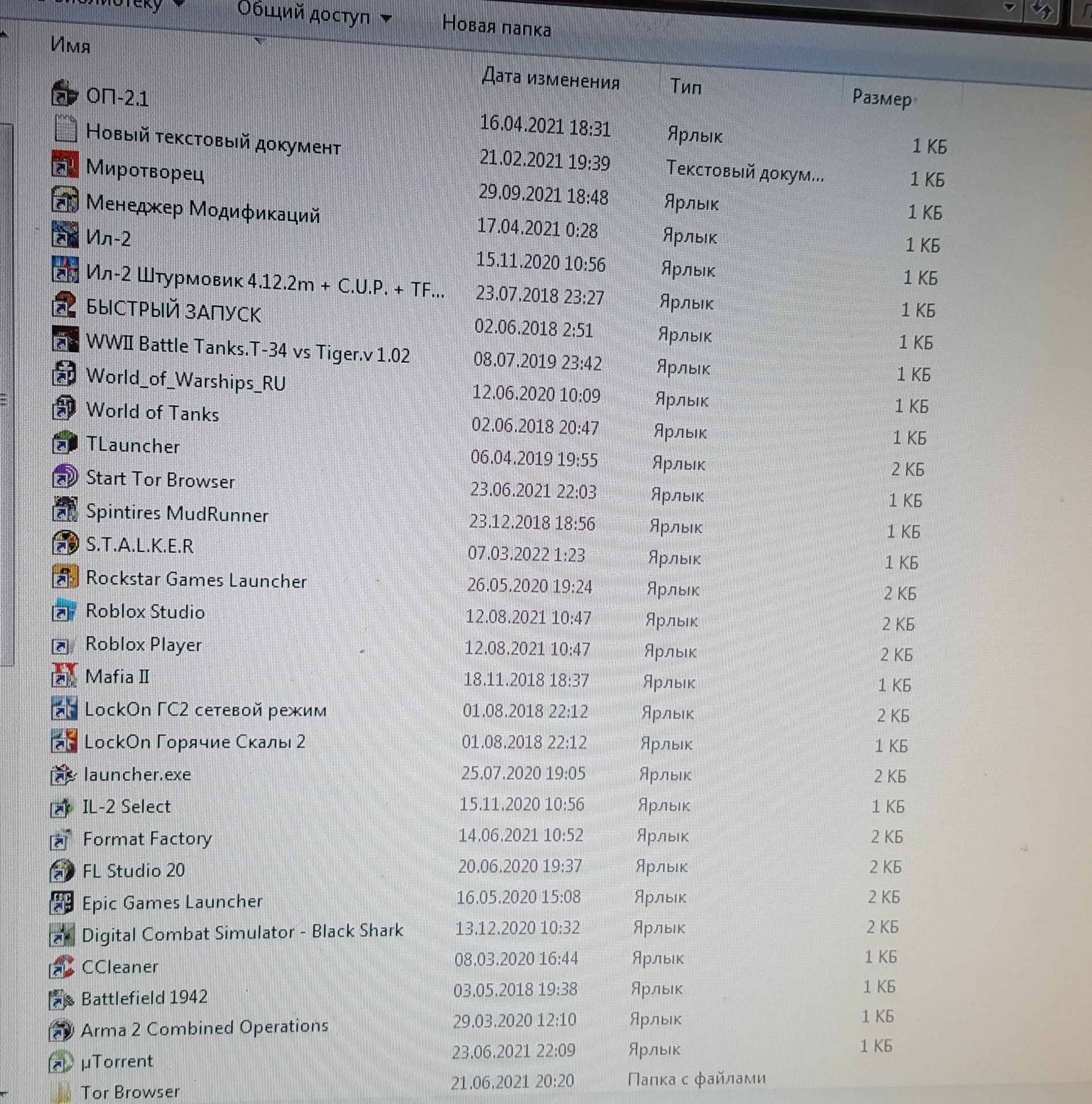This screenshot has width=1092, height=1104.
Task: Click the date '02.06.2018 2:51'
Action: [533, 328]
